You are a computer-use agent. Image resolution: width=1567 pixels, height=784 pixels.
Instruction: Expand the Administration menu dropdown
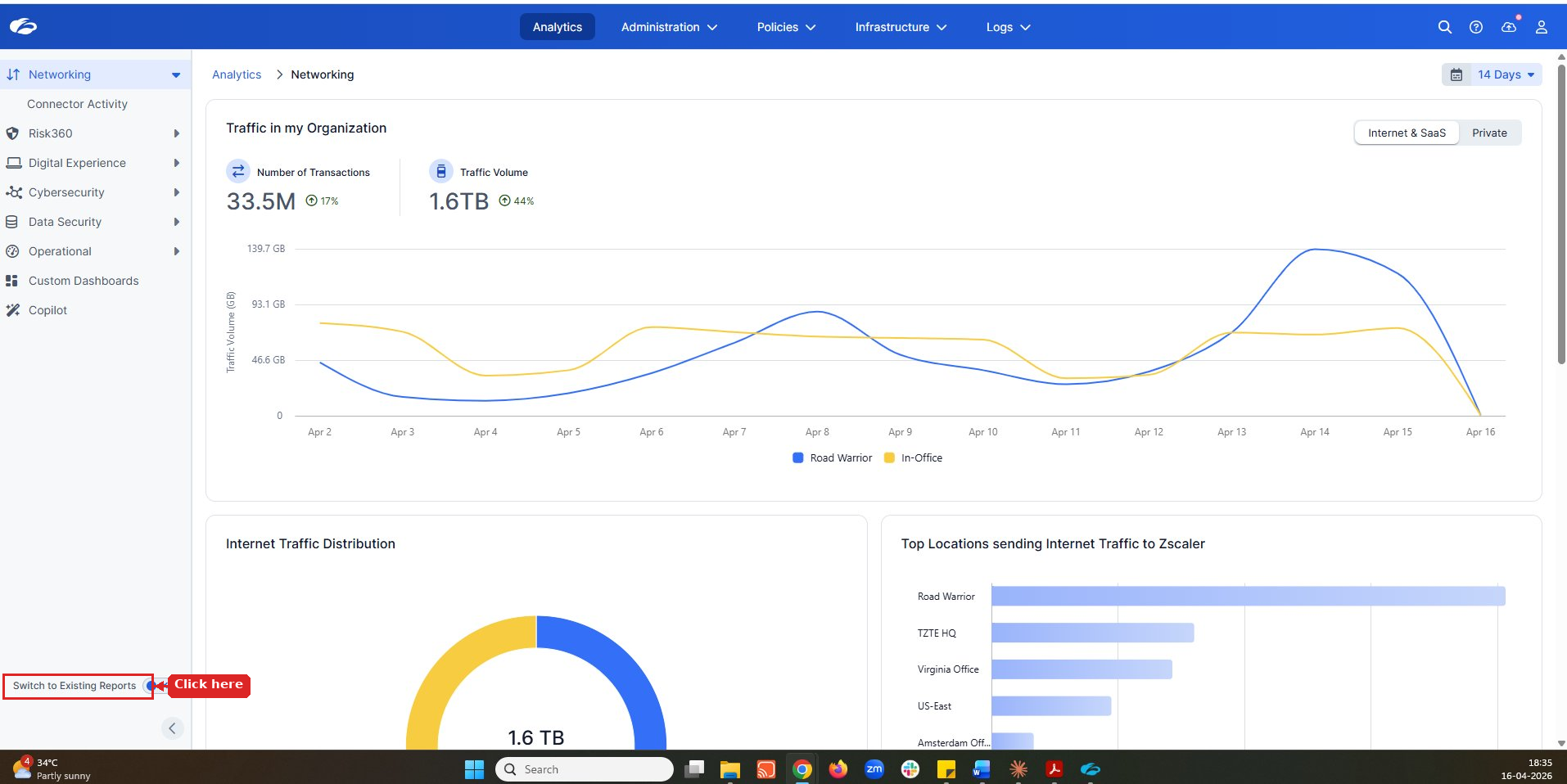[668, 27]
